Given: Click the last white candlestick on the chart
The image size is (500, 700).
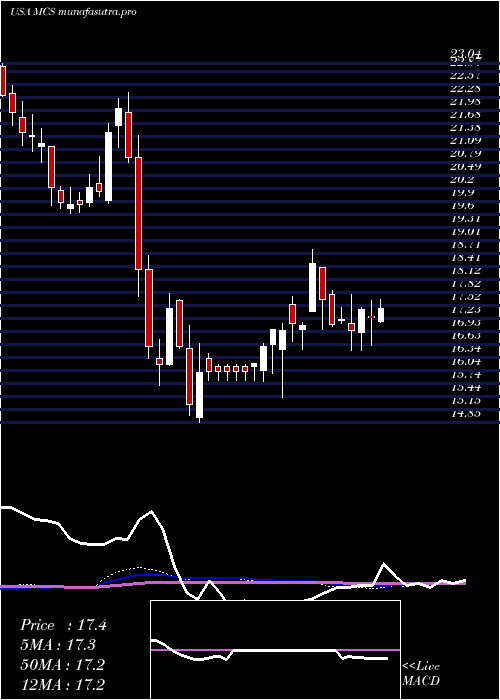Looking at the screenshot, I should pyautogui.click(x=381, y=315).
